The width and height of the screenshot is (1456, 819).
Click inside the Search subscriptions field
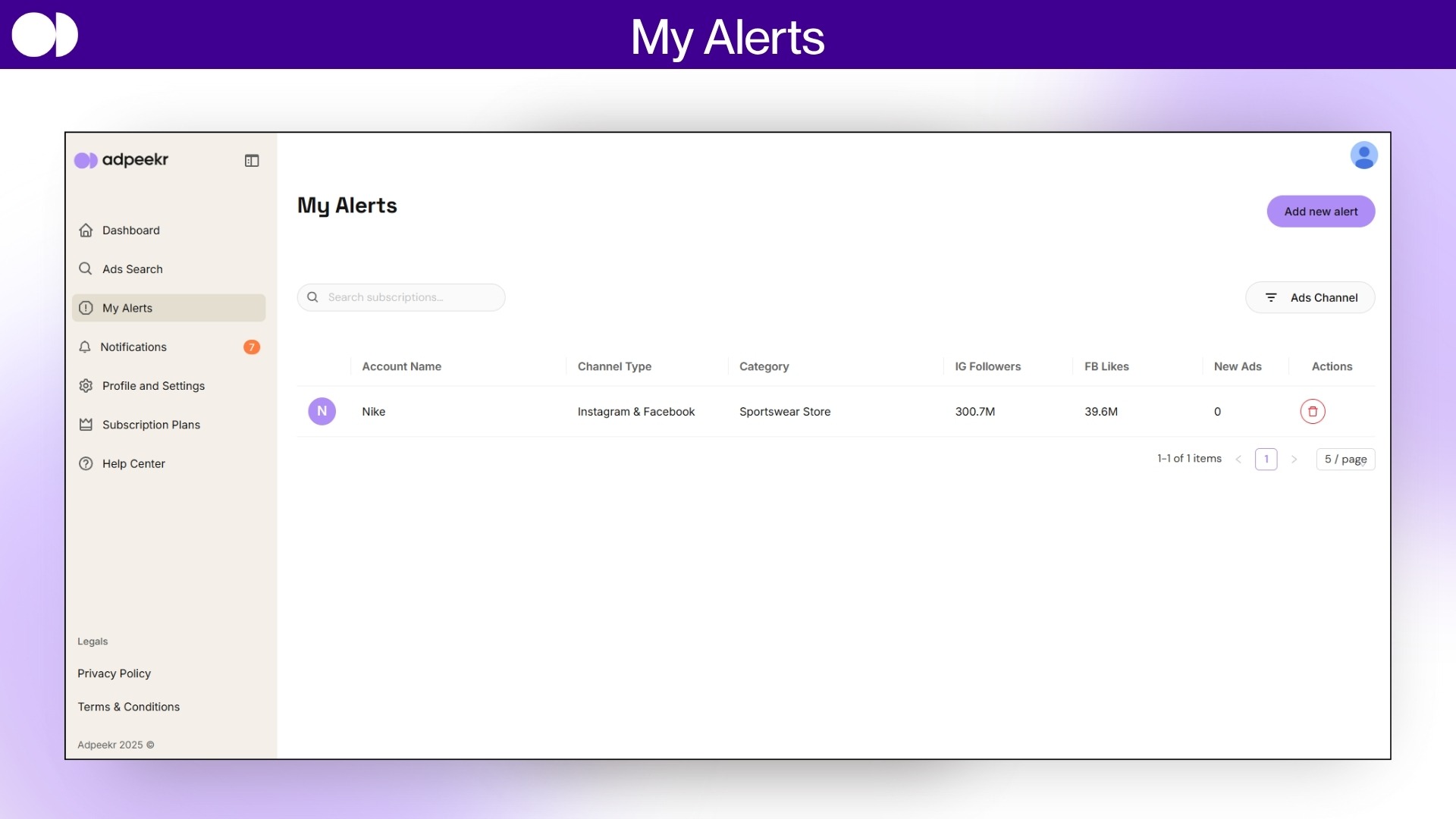[x=401, y=297]
